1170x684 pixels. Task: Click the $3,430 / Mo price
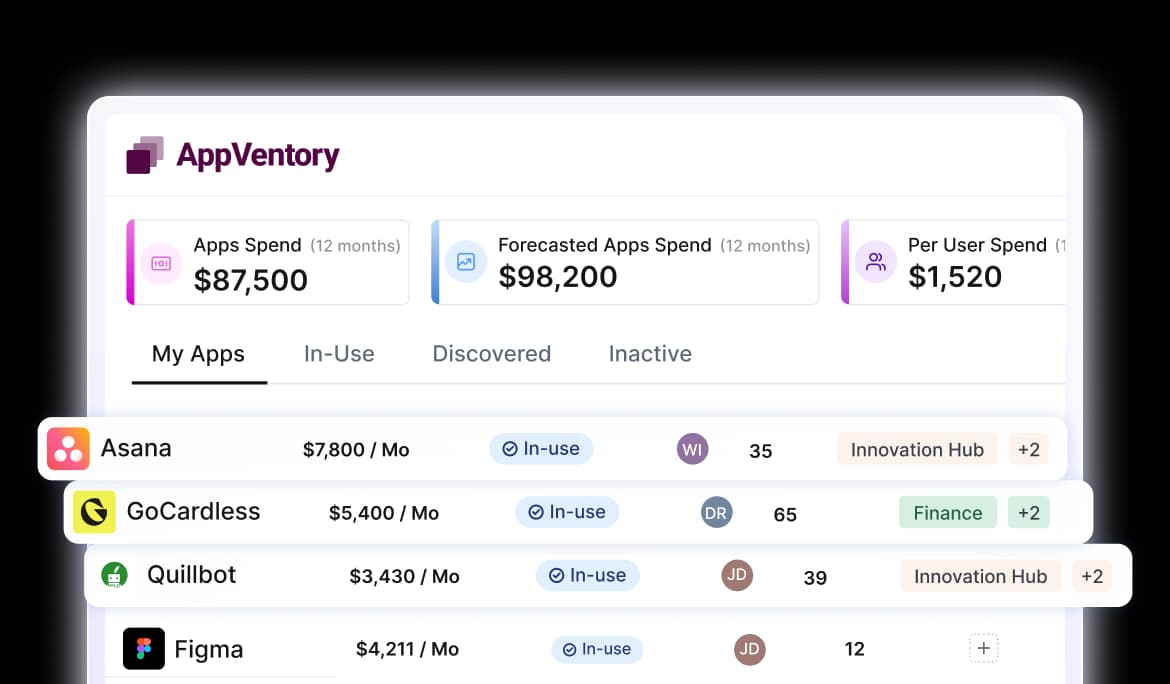pos(404,577)
